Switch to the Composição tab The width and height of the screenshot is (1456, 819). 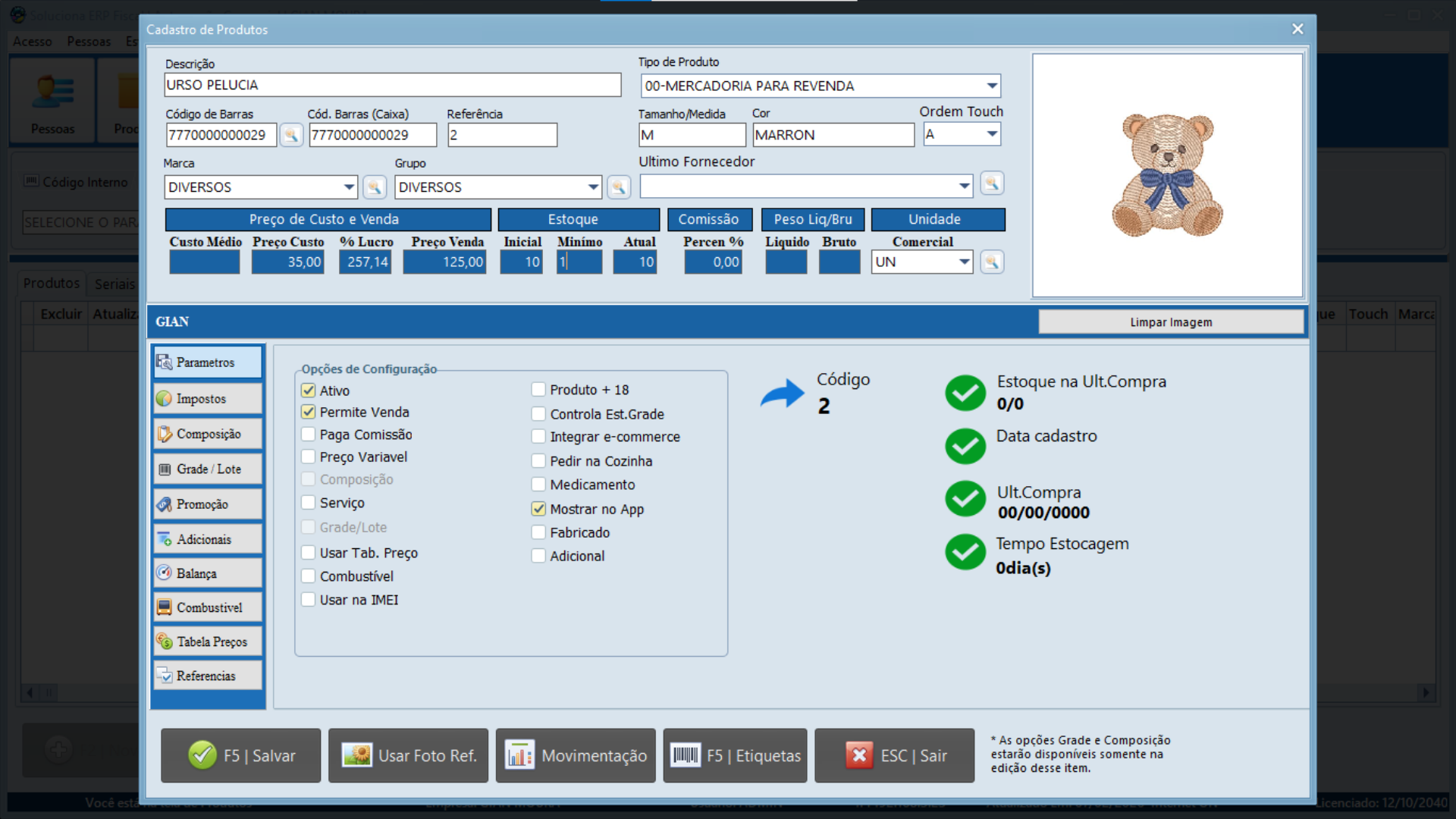point(208,434)
